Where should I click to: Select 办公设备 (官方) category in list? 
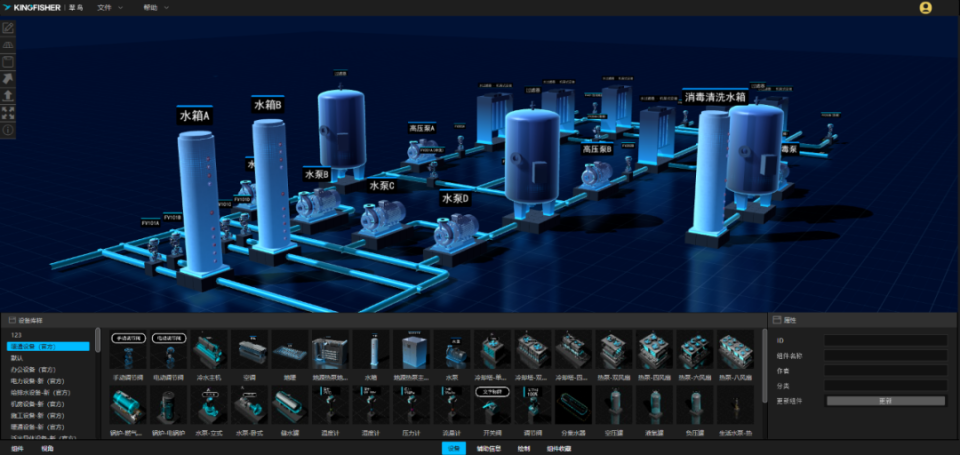coord(37,369)
